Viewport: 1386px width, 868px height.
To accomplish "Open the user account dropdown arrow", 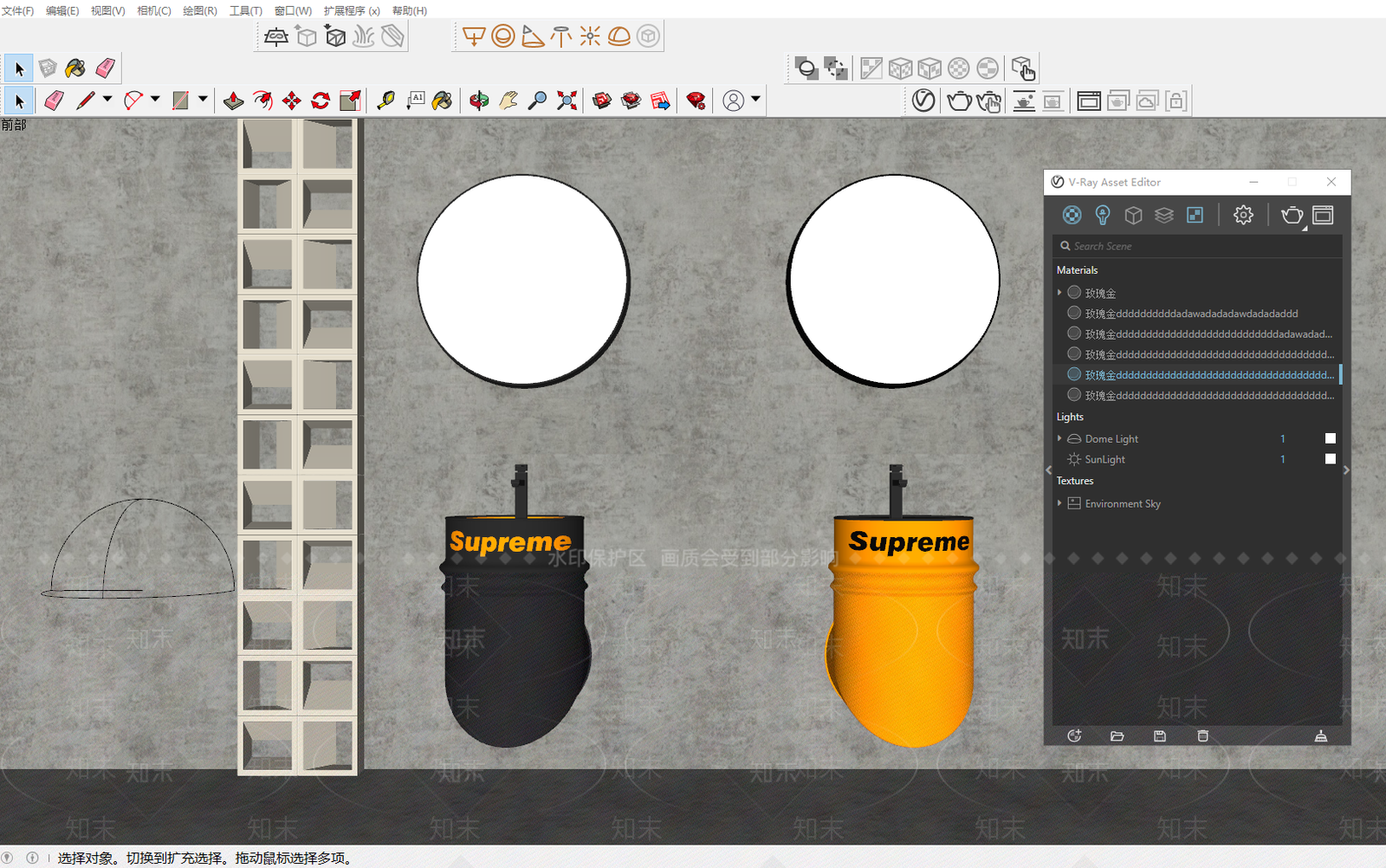I will click(x=755, y=100).
